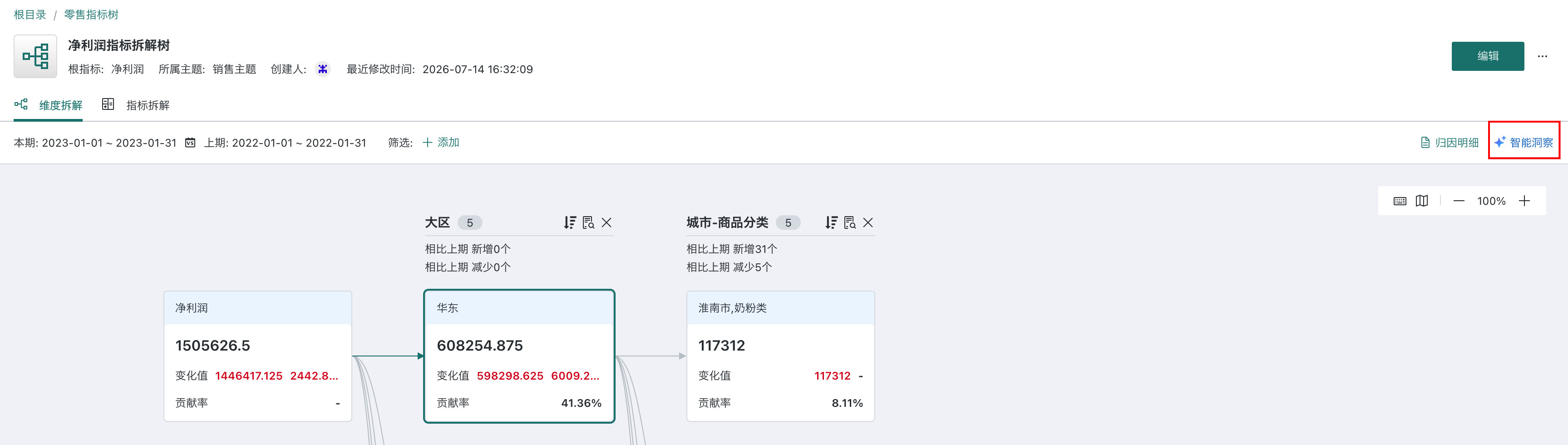Zoom out with the minus button
Image resolution: width=1568 pixels, height=445 pixels.
point(1459,201)
